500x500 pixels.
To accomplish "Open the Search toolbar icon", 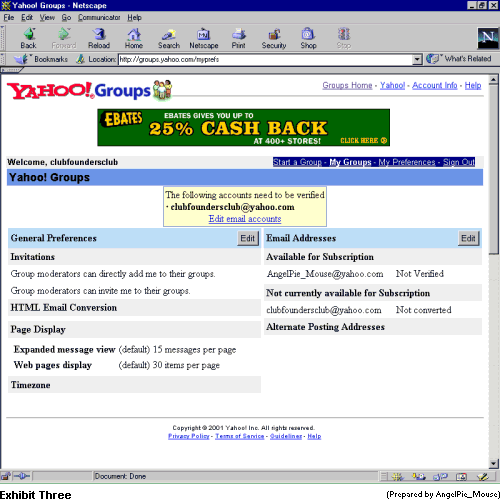I will (169, 38).
